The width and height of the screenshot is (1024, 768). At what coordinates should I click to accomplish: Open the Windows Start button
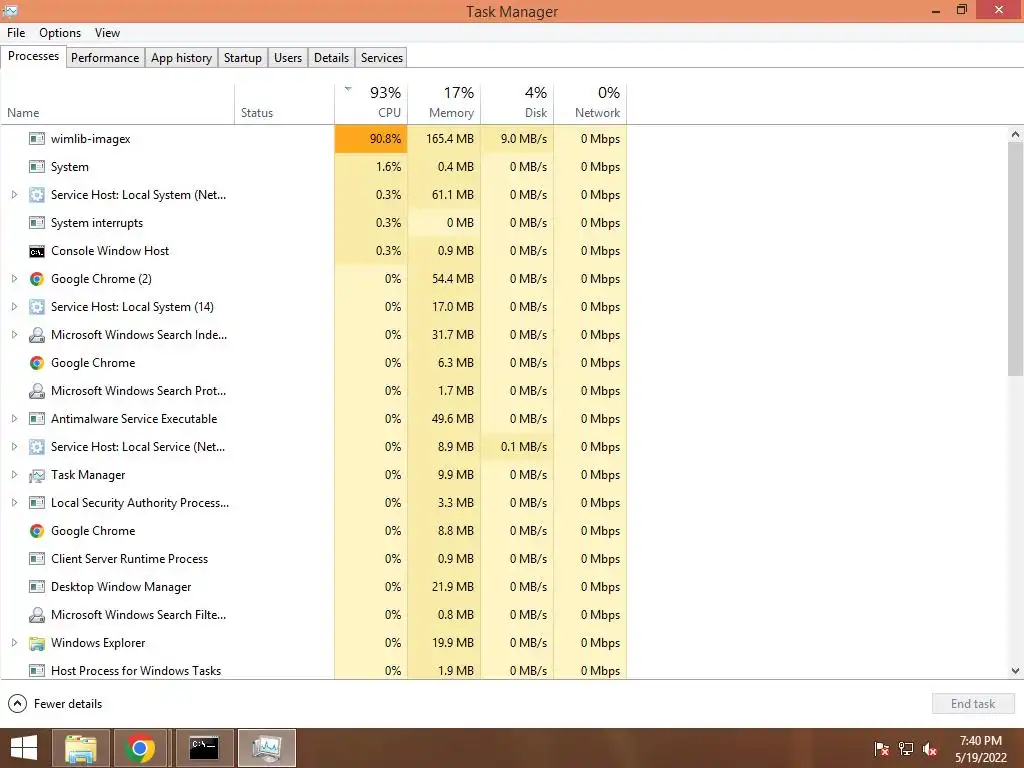point(24,748)
